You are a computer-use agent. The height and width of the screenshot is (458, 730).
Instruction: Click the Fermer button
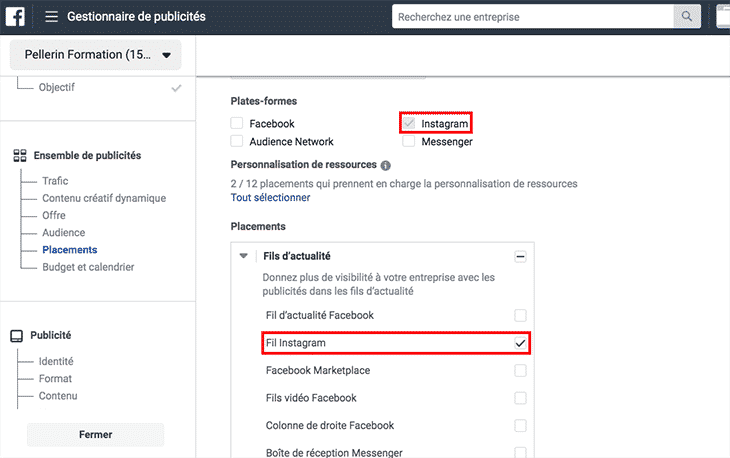pyautogui.click(x=95, y=435)
